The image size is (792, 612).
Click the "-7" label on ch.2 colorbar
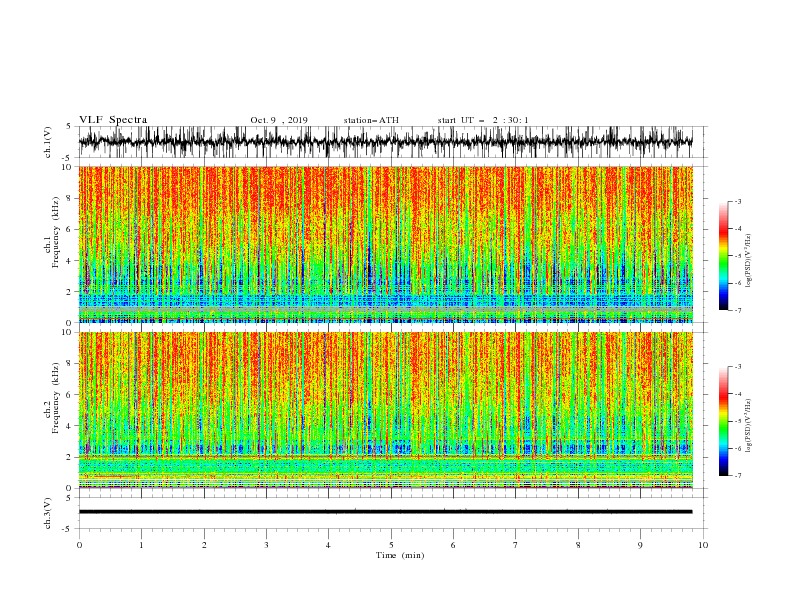[x=738, y=476]
